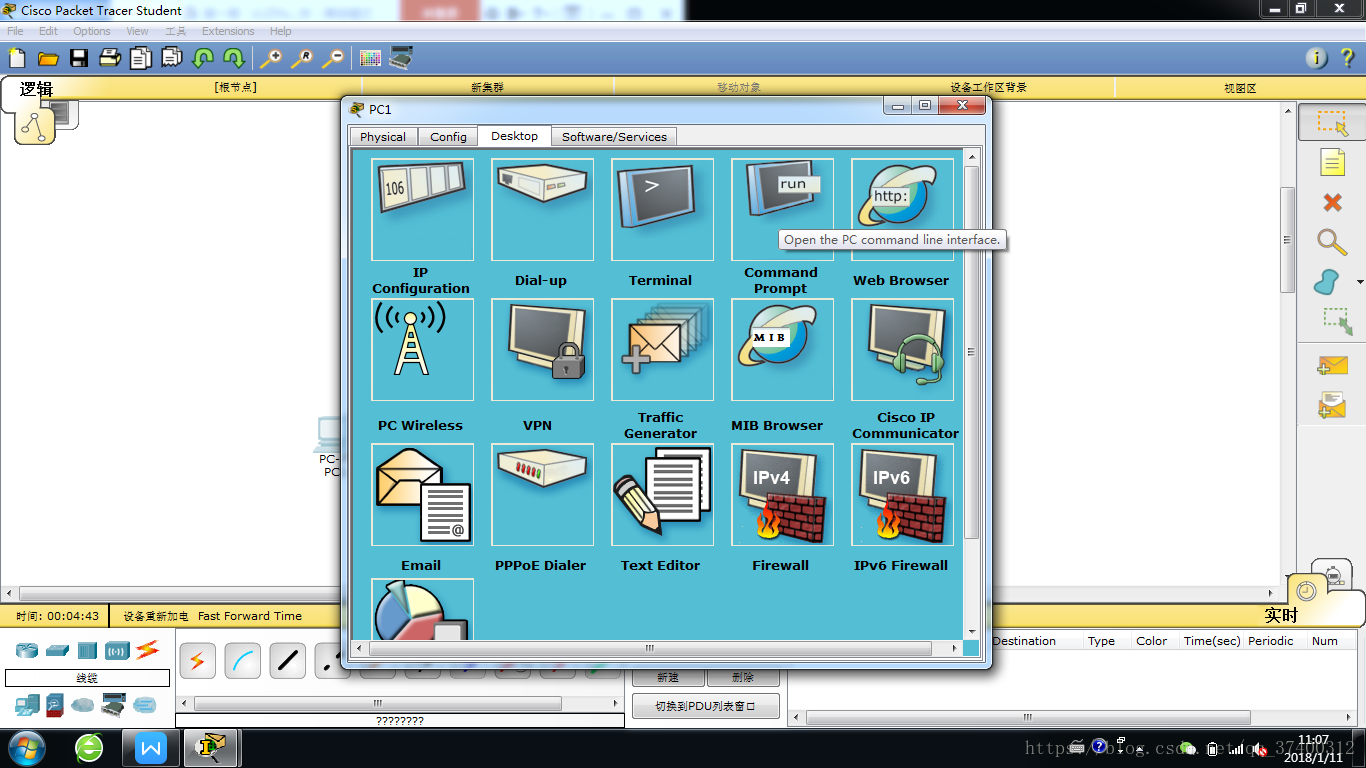Open the Drawing Palette toolbar icon
1366x768 pixels.
pos(370,58)
